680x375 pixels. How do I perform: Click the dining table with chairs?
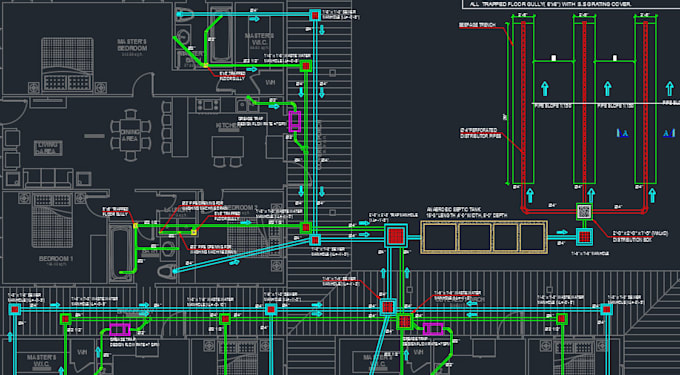coord(130,136)
